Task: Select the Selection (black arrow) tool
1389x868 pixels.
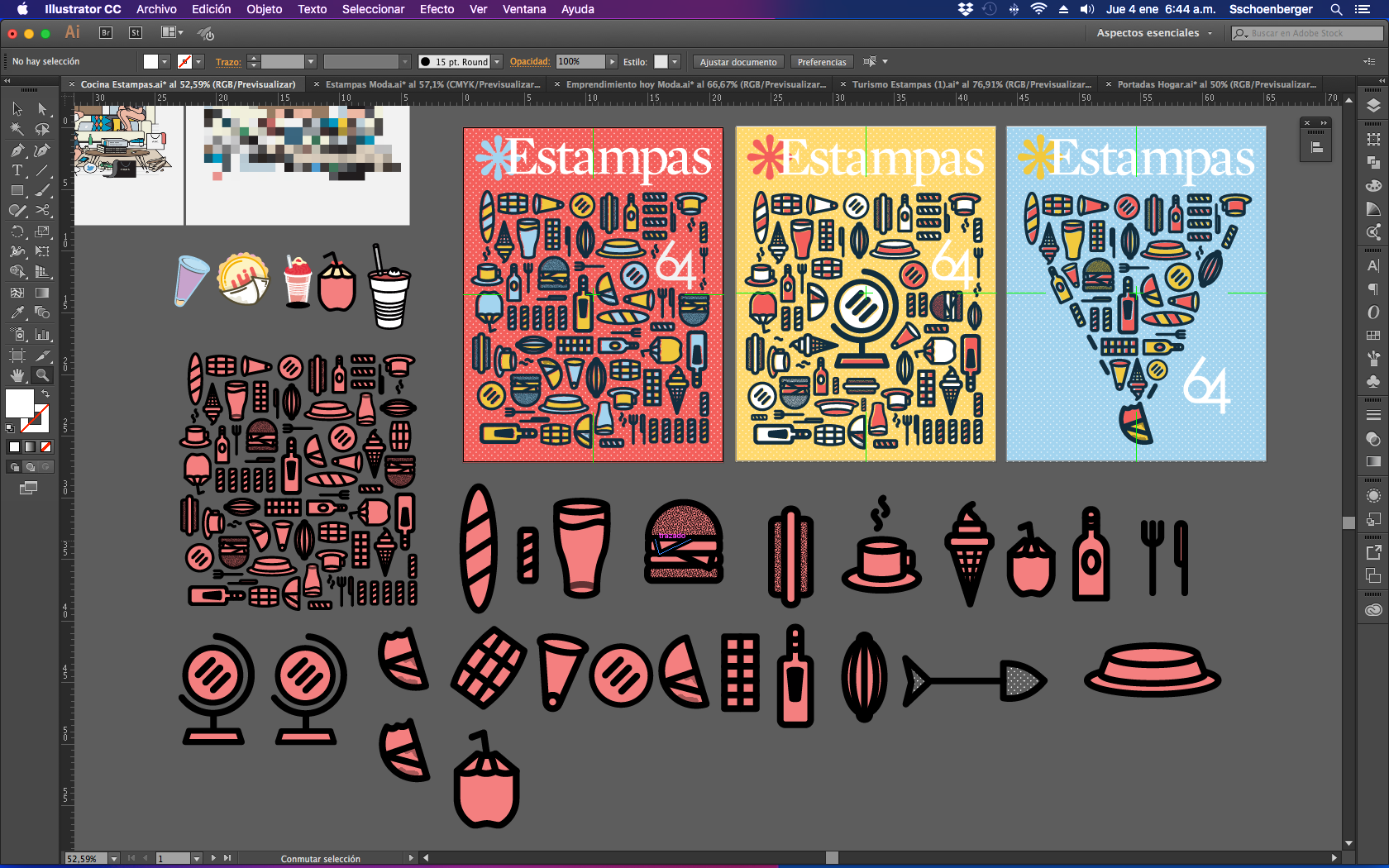Action: 17,109
